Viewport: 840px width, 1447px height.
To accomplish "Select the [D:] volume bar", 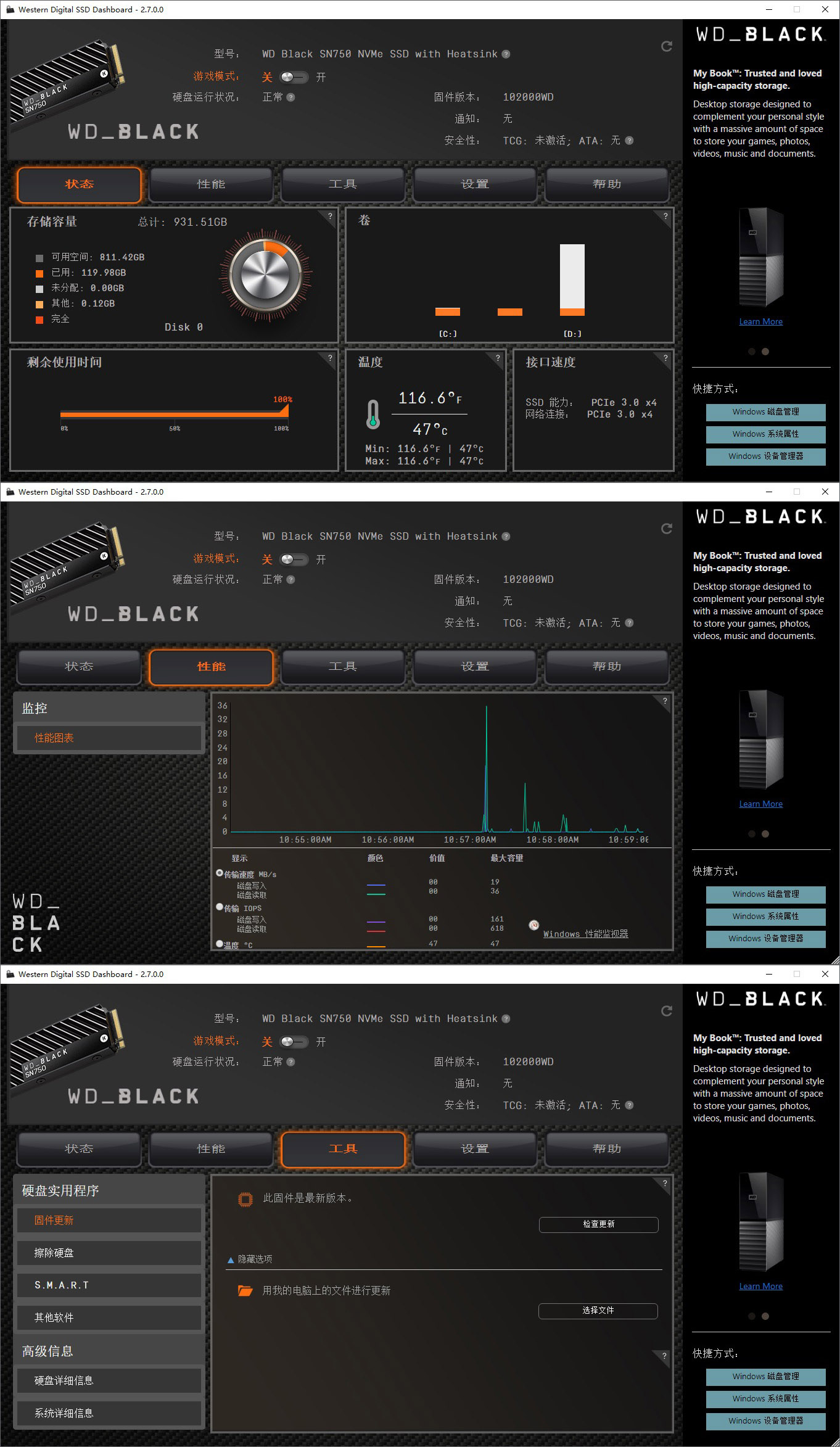I will pos(572,280).
